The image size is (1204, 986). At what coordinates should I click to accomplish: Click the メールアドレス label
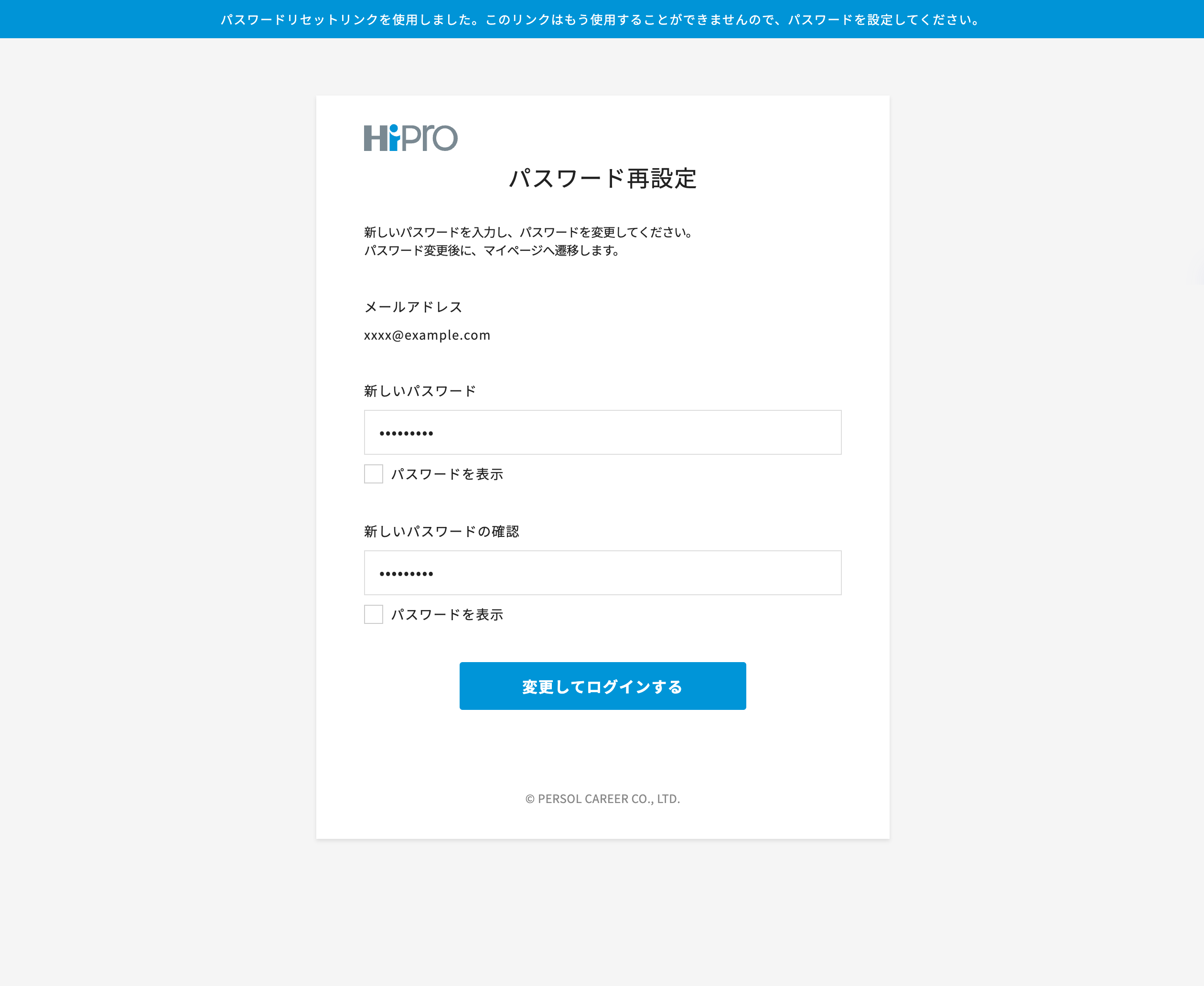pyautogui.click(x=413, y=307)
